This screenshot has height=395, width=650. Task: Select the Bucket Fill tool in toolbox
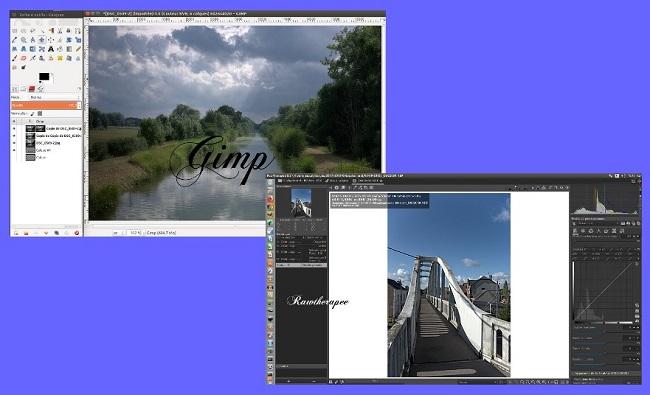[x=60, y=49]
